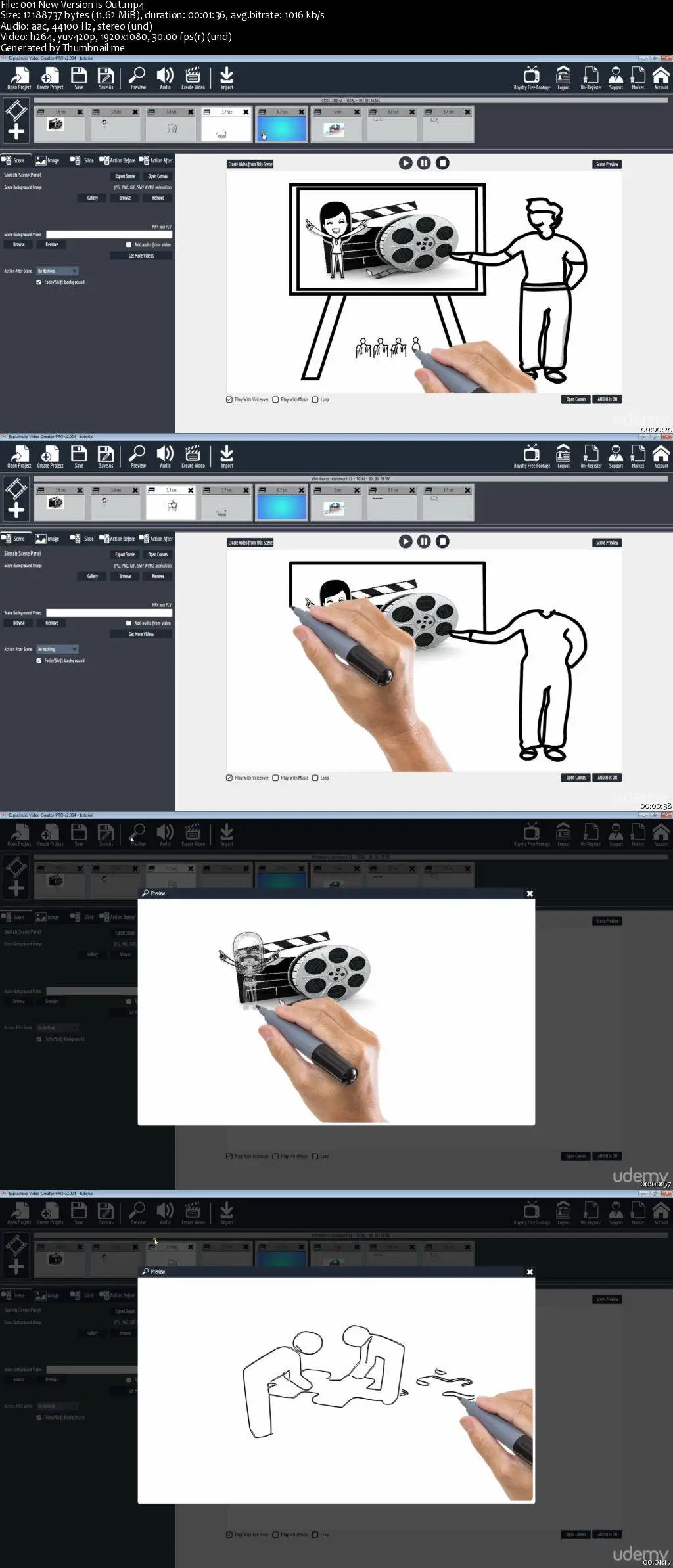
Task: Enable the Loop checkbox in the 00:00:38 frame
Action: point(315,778)
